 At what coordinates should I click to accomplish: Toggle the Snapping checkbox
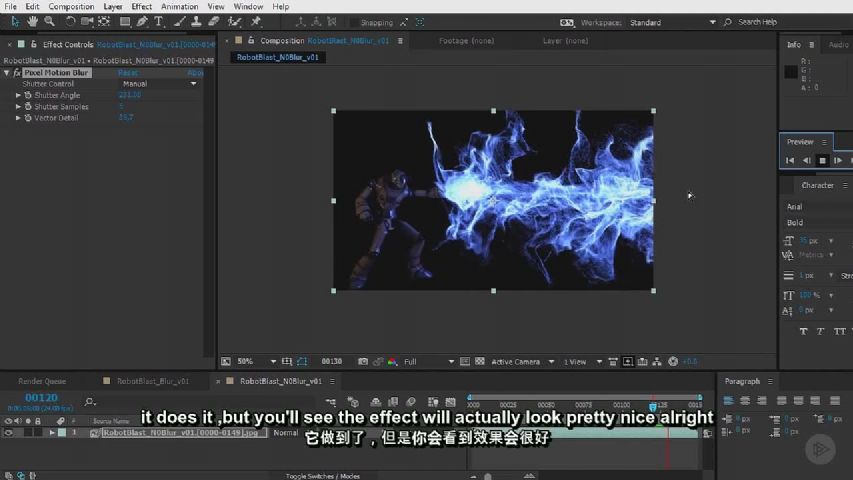pos(354,22)
